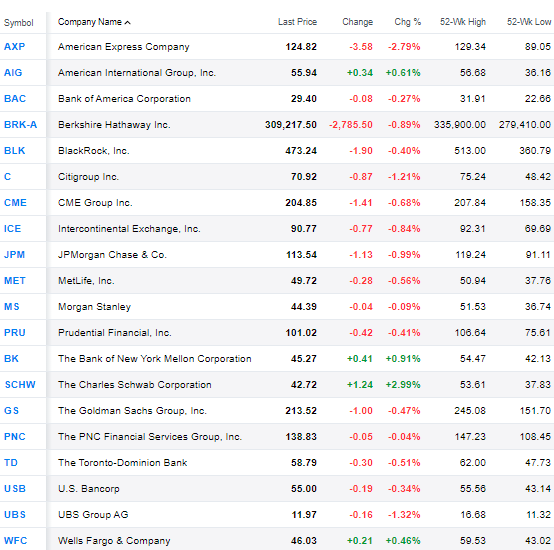Image resolution: width=554 pixels, height=550 pixels.
Task: Open the BAC ticker link
Action: pyautogui.click(x=15, y=99)
